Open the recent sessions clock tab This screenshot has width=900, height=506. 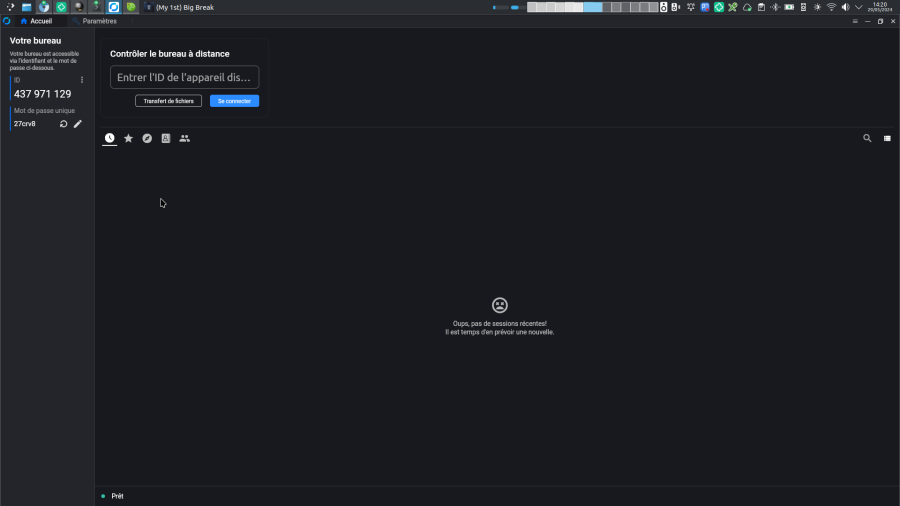(110, 138)
